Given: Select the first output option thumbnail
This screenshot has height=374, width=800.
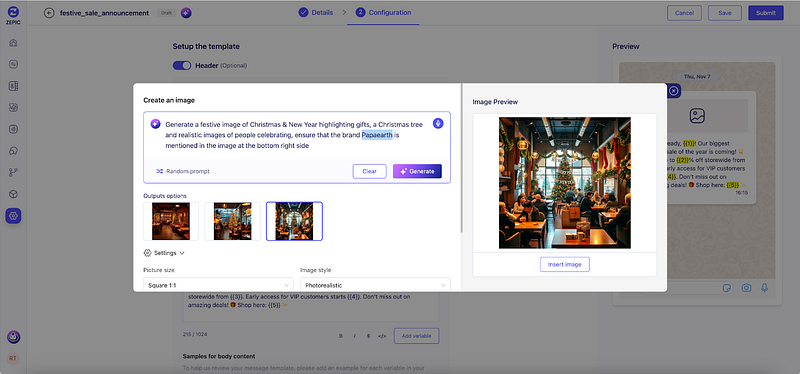Looking at the screenshot, I should pyautogui.click(x=171, y=221).
